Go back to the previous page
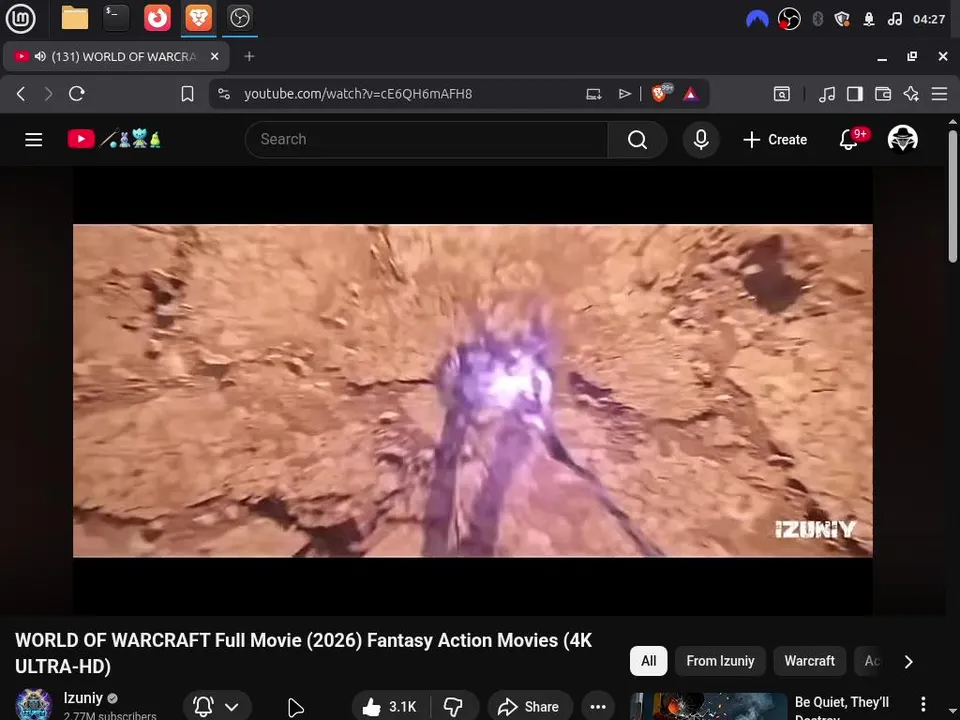This screenshot has width=960, height=720. click(21, 94)
